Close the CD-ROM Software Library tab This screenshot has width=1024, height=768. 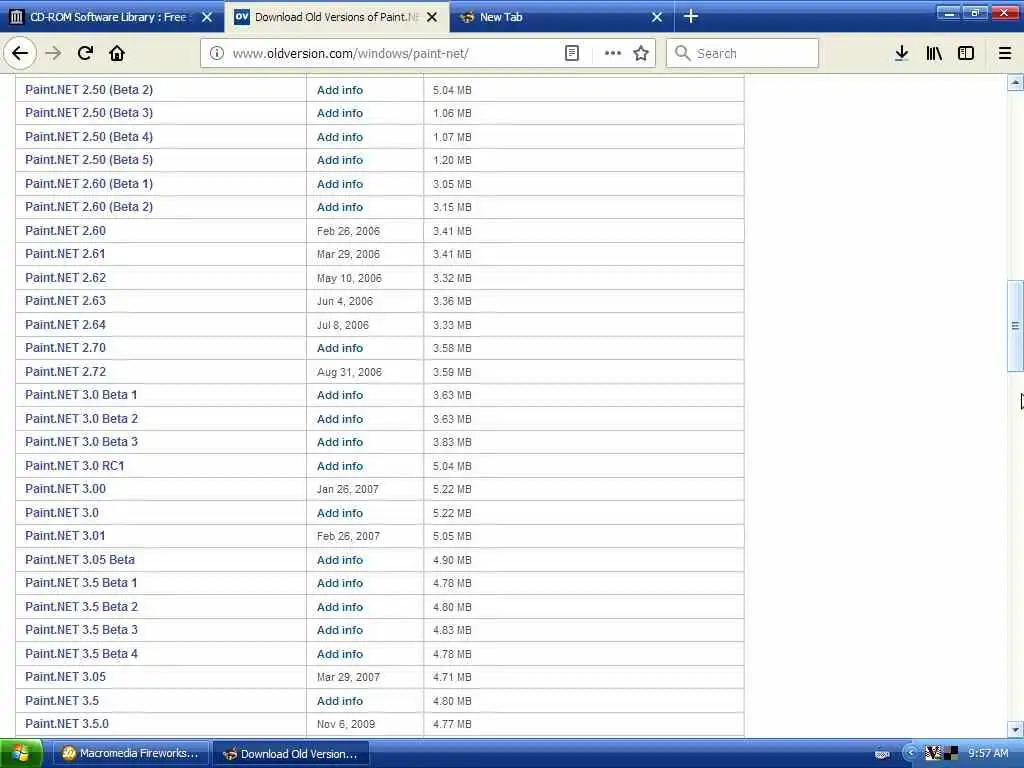pyautogui.click(x=207, y=17)
